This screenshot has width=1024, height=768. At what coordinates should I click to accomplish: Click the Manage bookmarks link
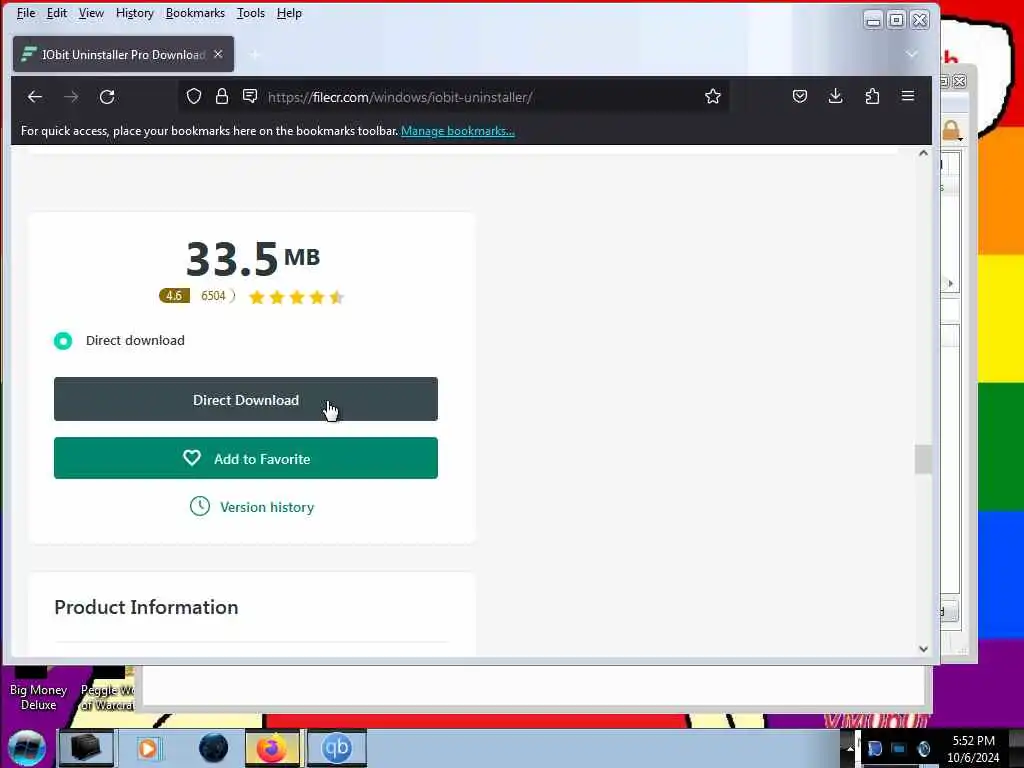click(x=458, y=131)
